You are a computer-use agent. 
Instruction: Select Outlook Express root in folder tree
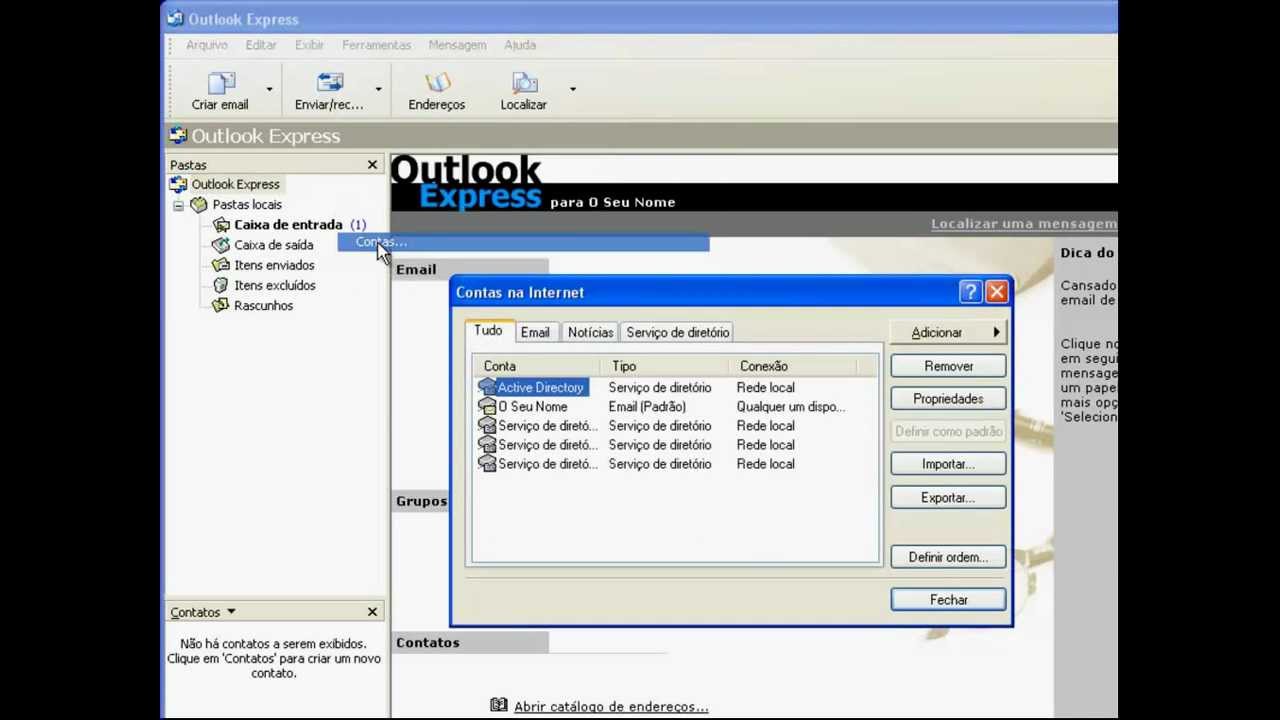point(235,184)
